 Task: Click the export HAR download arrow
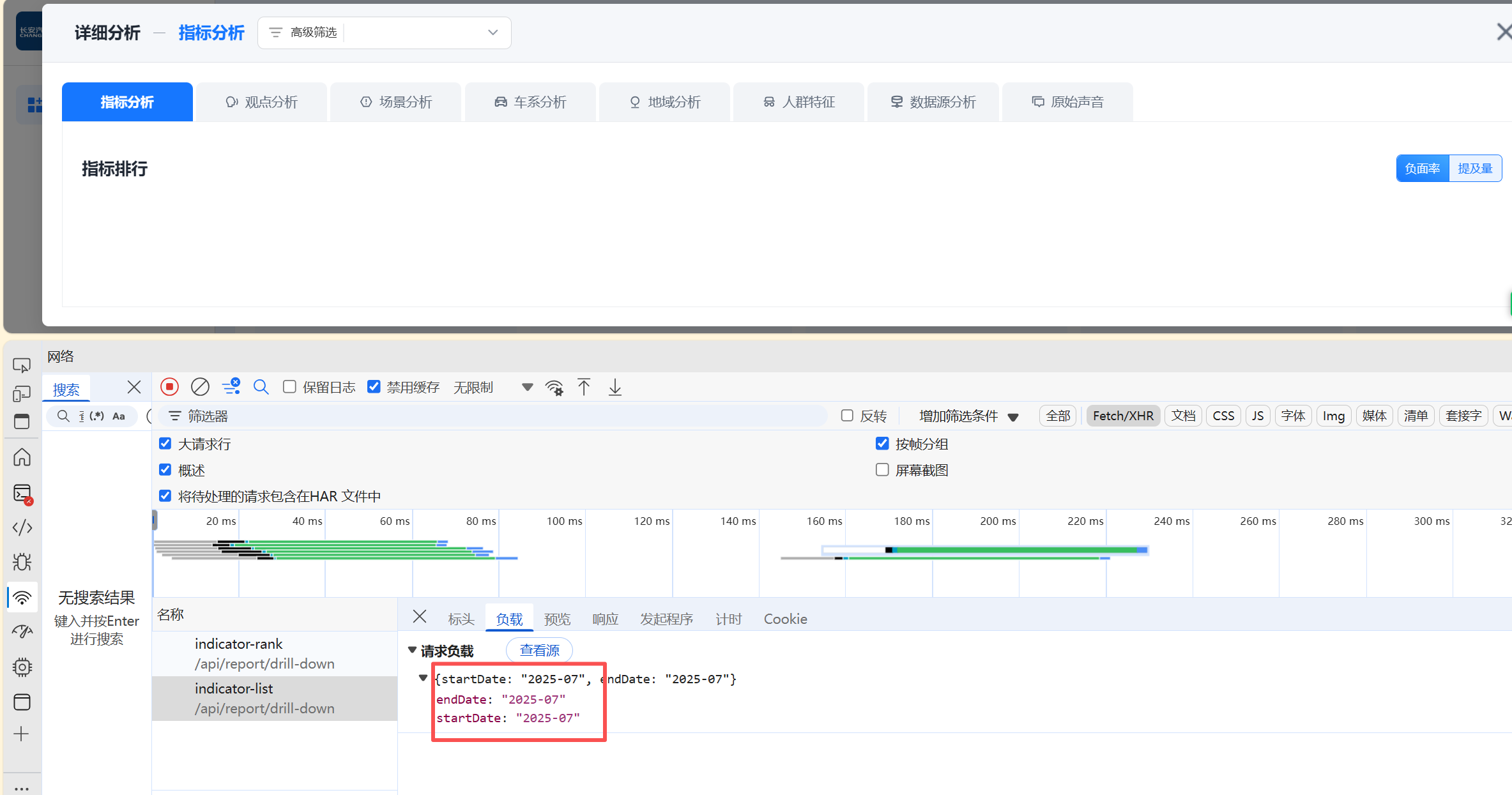[x=615, y=387]
